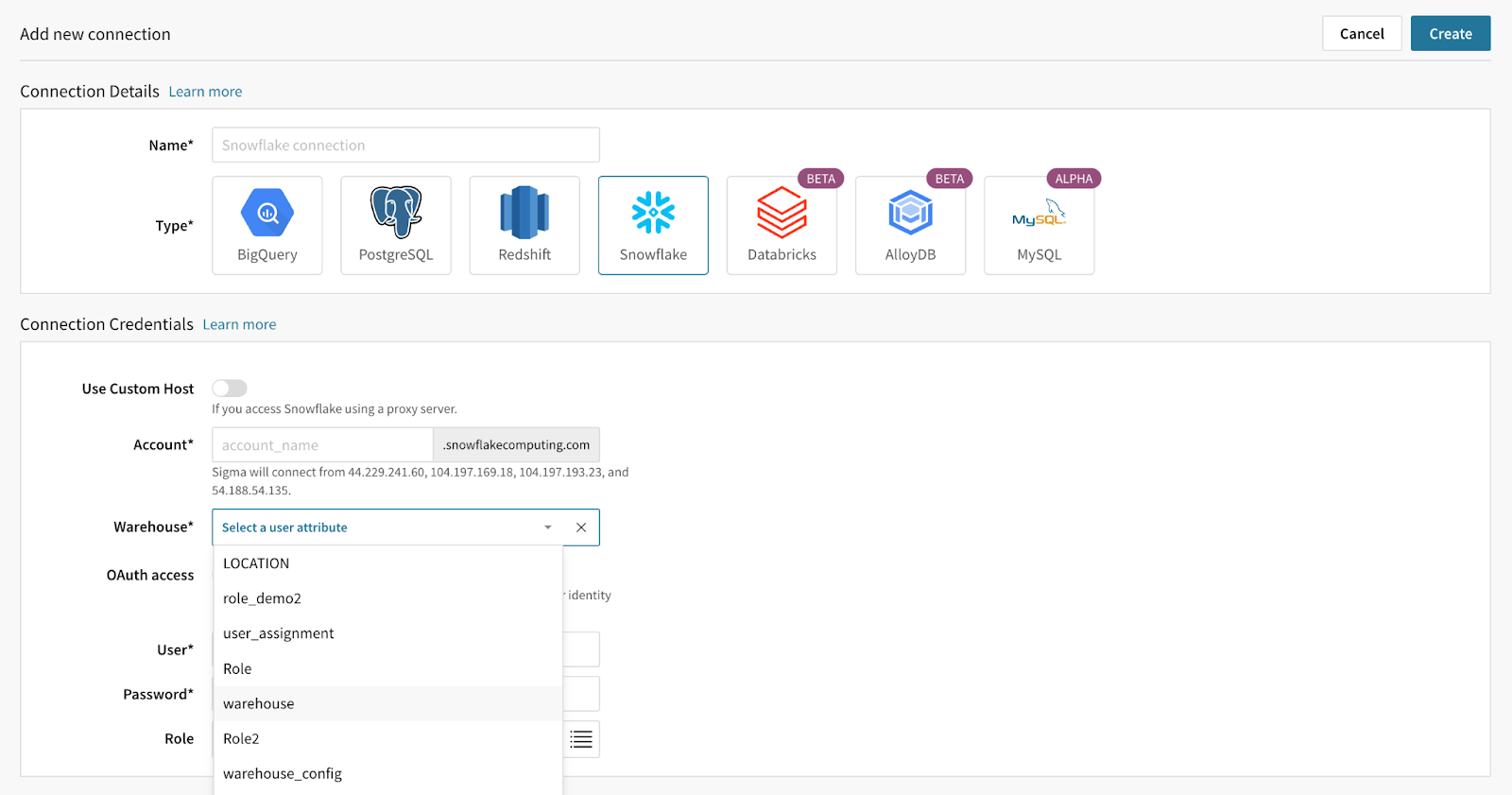Screen dimensions: 1512x795
Task: Open Learn more for Connection Details
Action: pyautogui.click(x=205, y=92)
